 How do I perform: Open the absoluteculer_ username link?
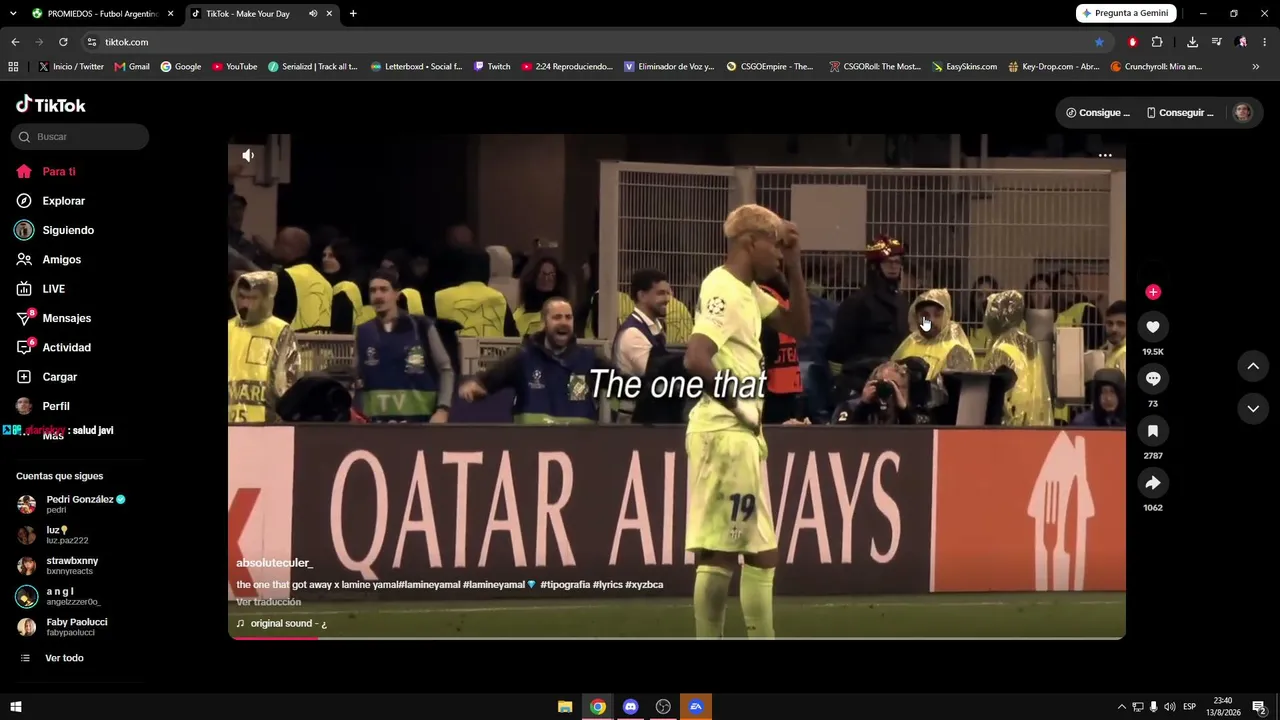click(274, 563)
